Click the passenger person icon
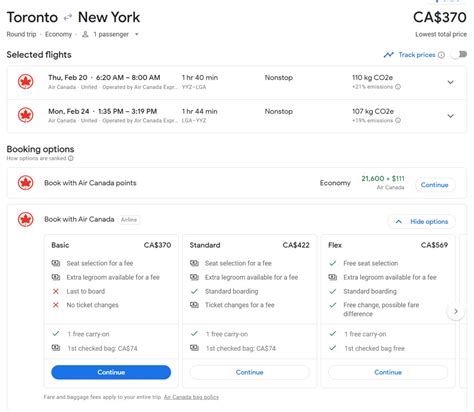Image resolution: width=474 pixels, height=412 pixels. pyautogui.click(x=85, y=34)
